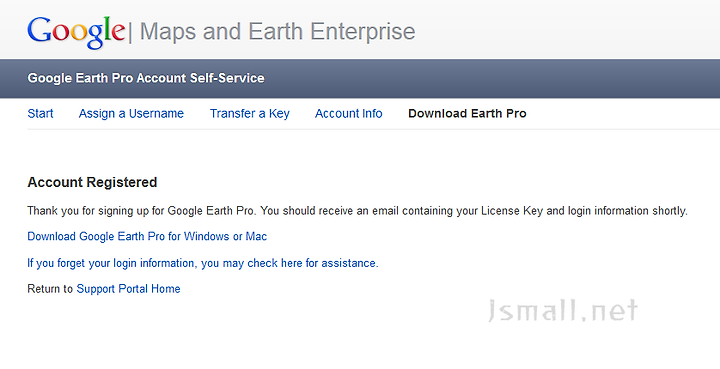Viewport: 720px width, 369px height.
Task: Click the Jsmall.net watermark
Action: coord(562,310)
